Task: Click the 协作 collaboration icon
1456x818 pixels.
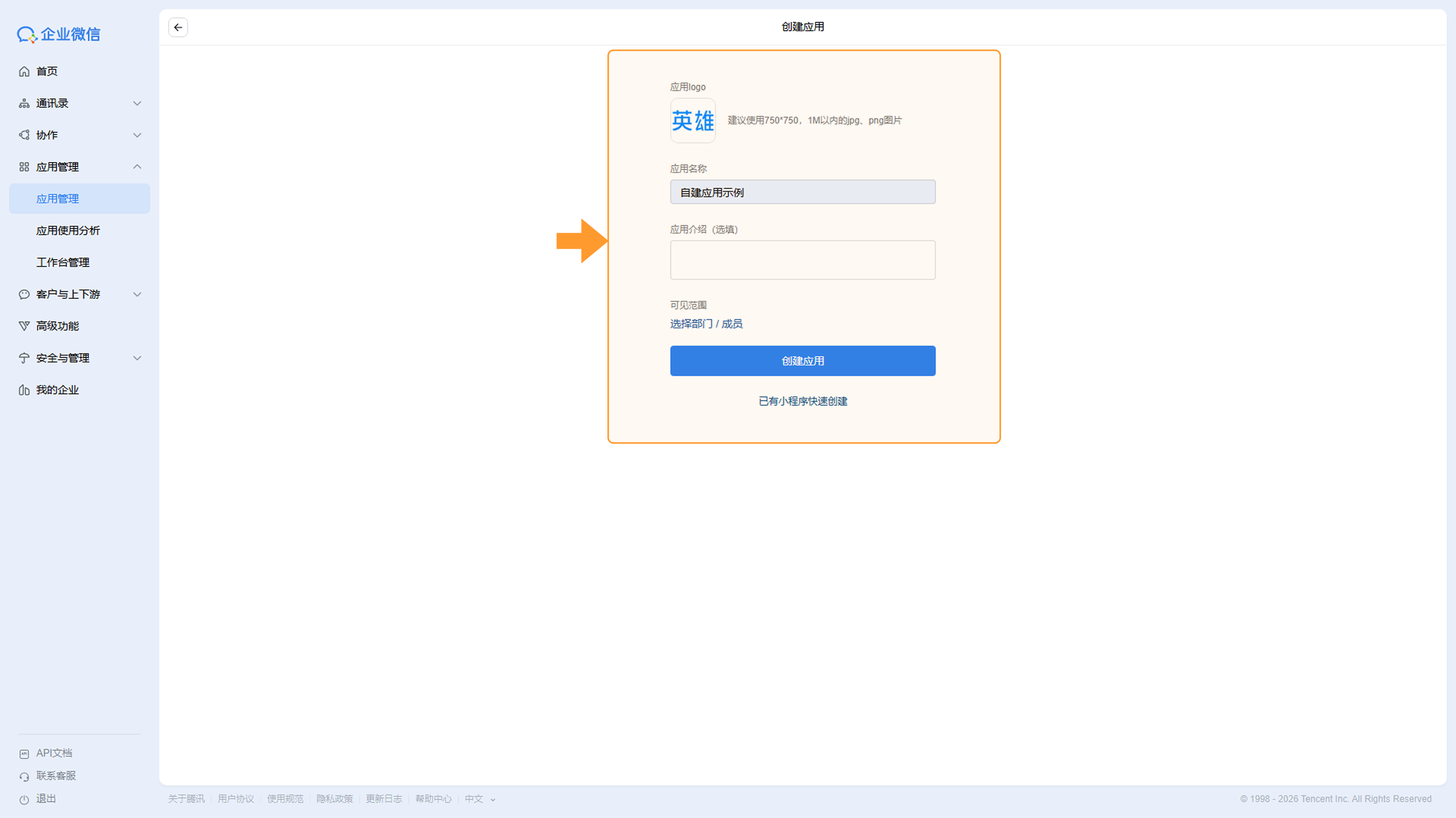Action: point(24,135)
